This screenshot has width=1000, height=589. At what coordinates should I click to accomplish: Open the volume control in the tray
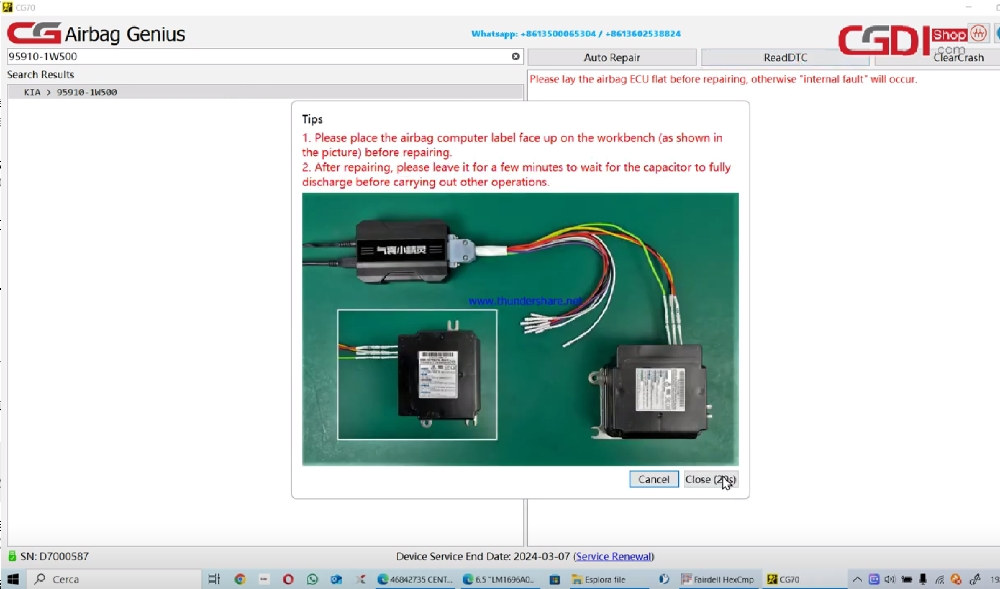pyautogui.click(x=890, y=579)
